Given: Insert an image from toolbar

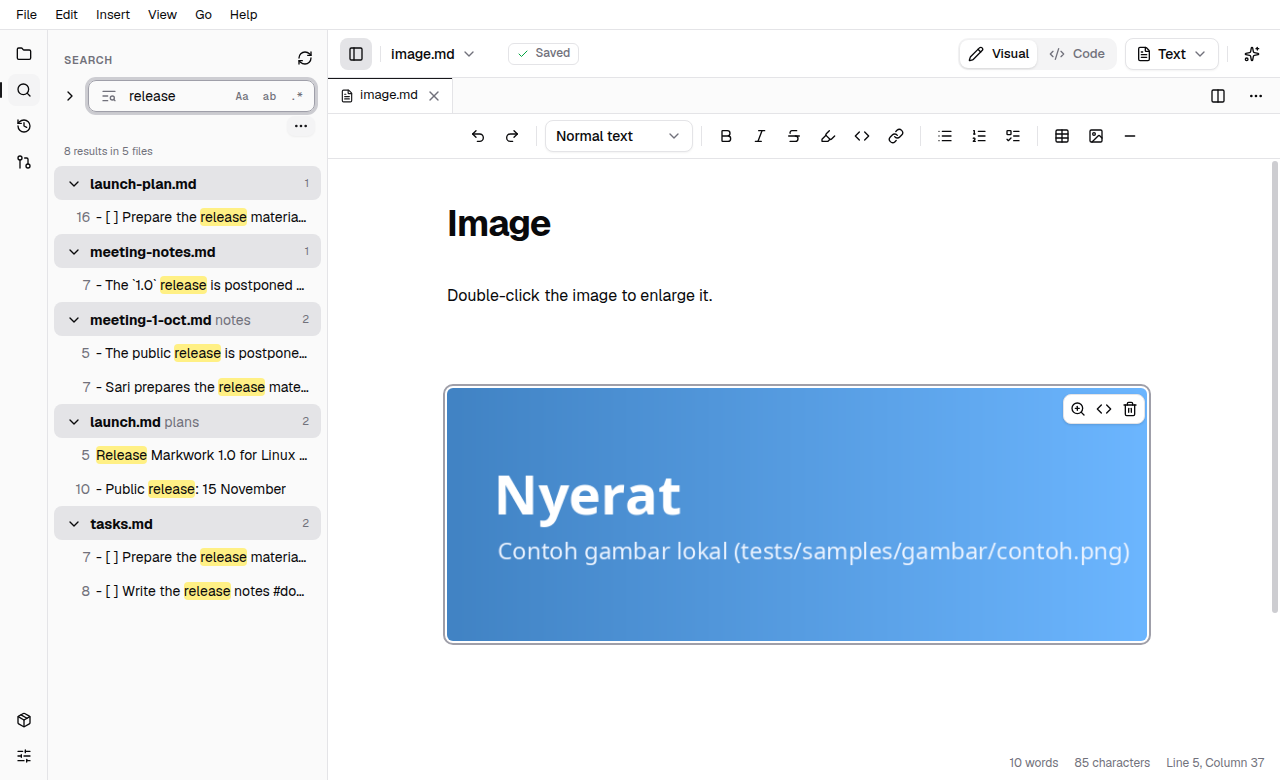Looking at the screenshot, I should coord(1096,136).
